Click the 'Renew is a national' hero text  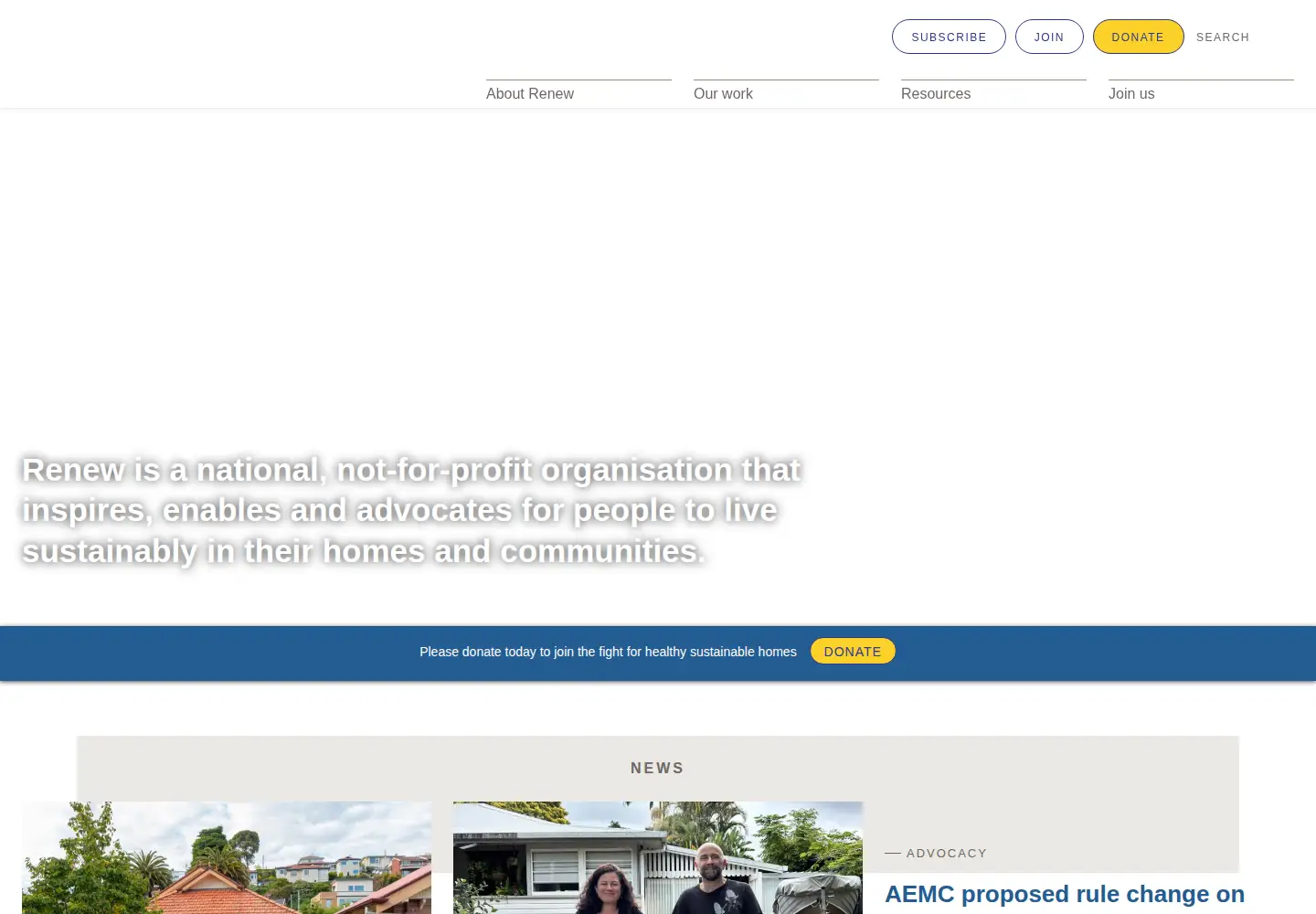[x=411, y=510]
